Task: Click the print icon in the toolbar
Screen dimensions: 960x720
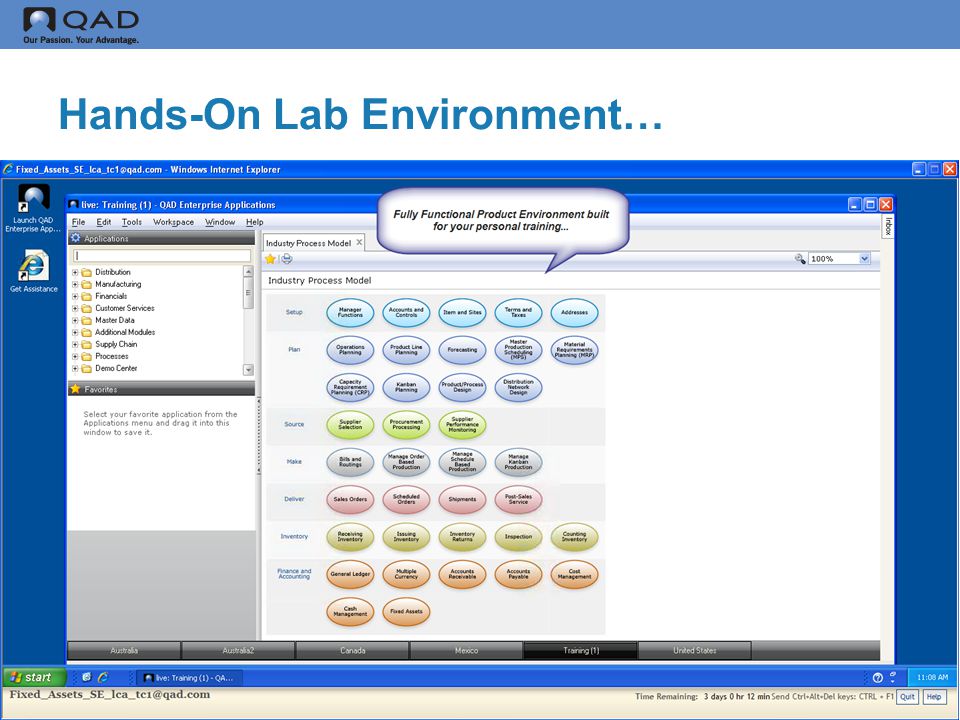Action: pyautogui.click(x=286, y=259)
